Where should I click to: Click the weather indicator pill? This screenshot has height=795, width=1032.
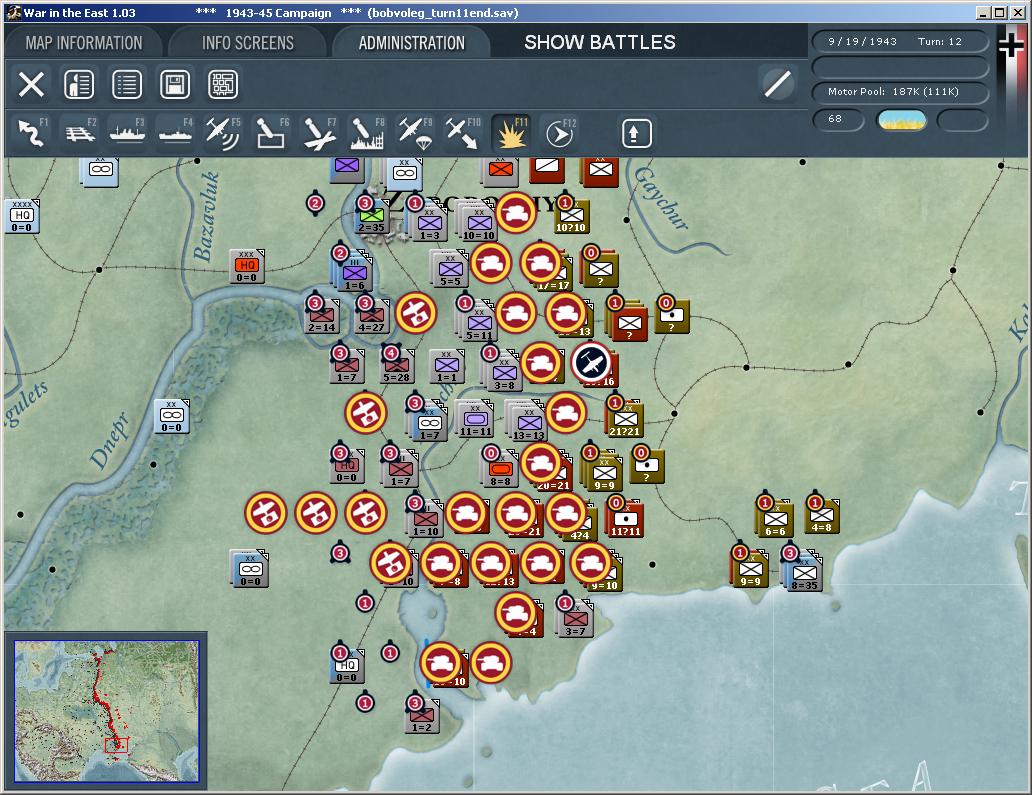click(x=902, y=120)
